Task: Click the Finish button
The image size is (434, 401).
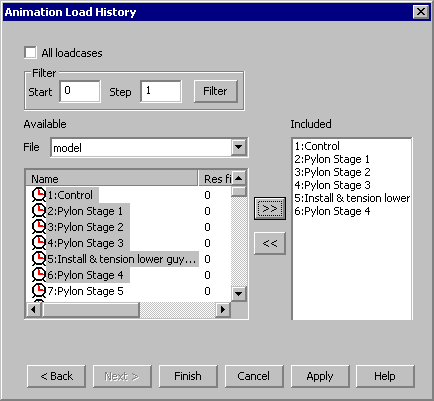Action: [x=188, y=376]
